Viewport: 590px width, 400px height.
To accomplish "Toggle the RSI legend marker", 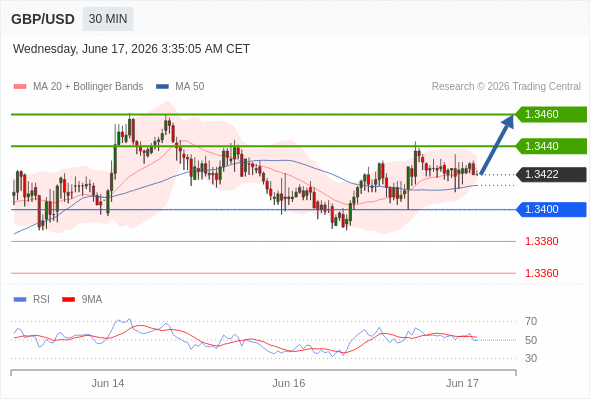I will click(20, 300).
